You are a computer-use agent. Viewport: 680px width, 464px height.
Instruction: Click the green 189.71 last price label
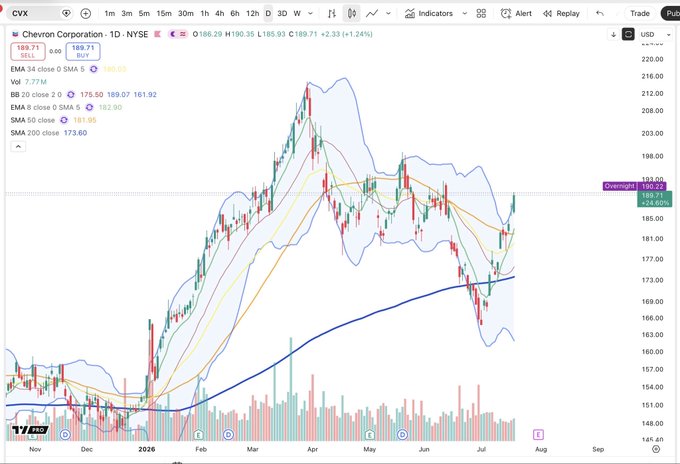click(654, 199)
